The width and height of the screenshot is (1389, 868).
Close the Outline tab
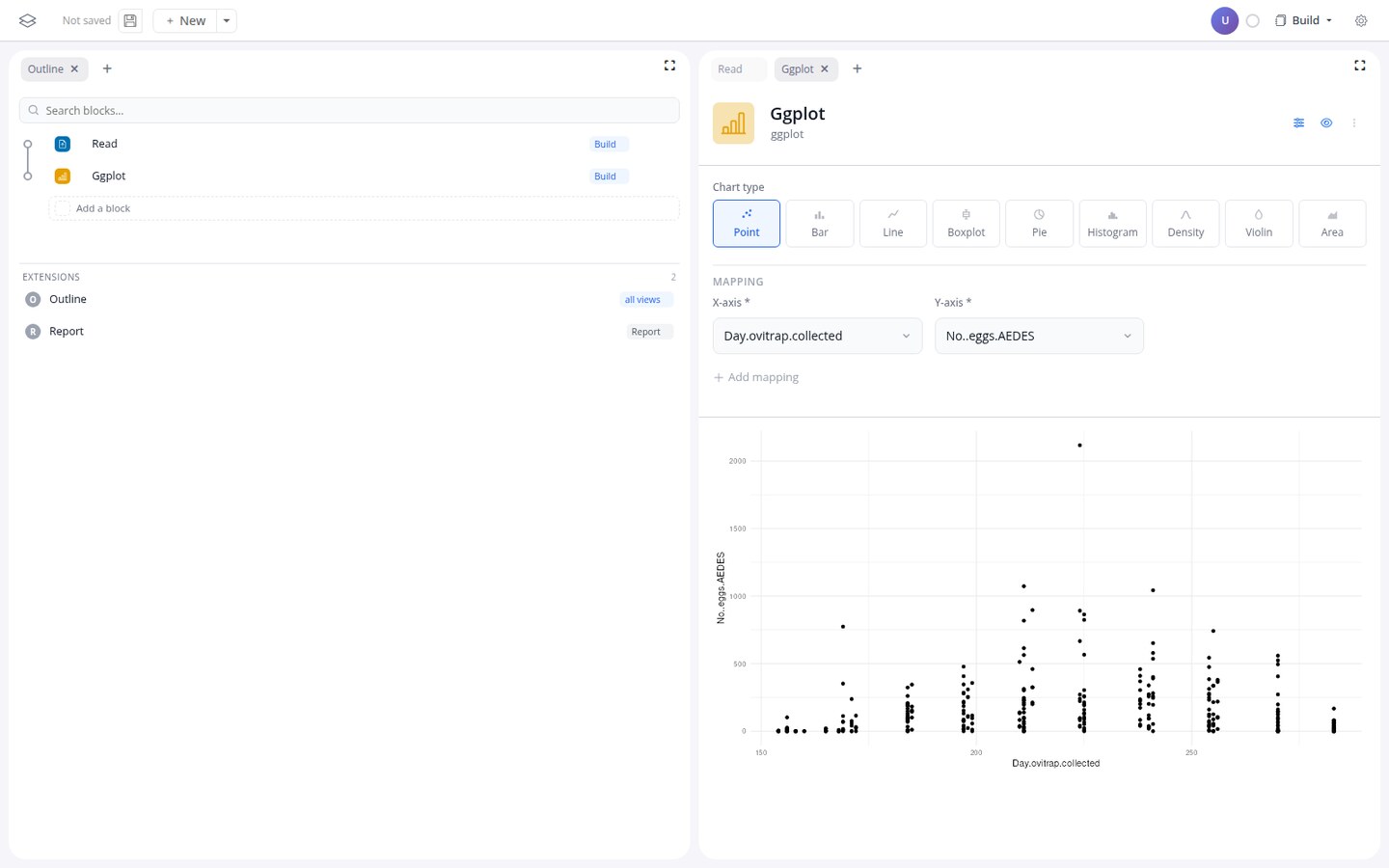pos(74,68)
